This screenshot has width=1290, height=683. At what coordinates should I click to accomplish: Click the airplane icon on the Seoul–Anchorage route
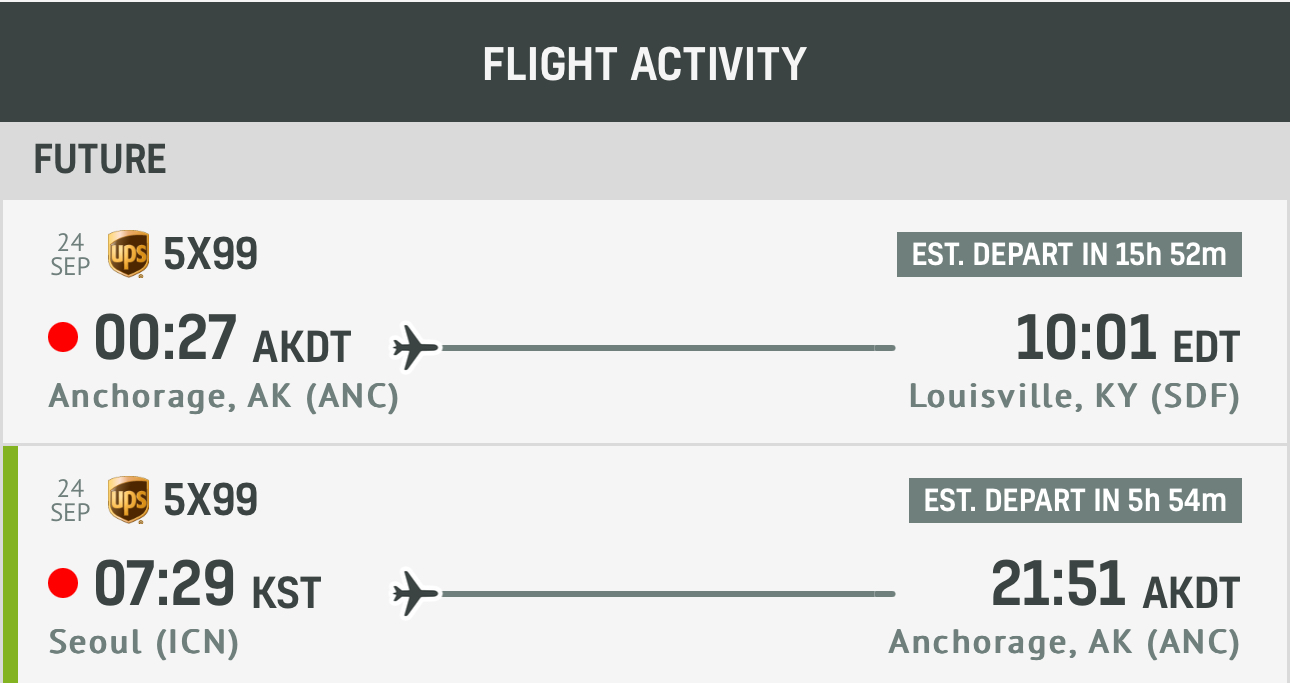pyautogui.click(x=415, y=594)
